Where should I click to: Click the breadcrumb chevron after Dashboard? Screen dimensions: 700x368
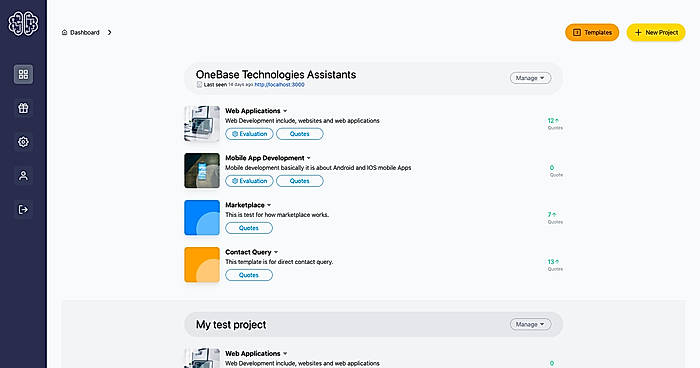[x=109, y=32]
